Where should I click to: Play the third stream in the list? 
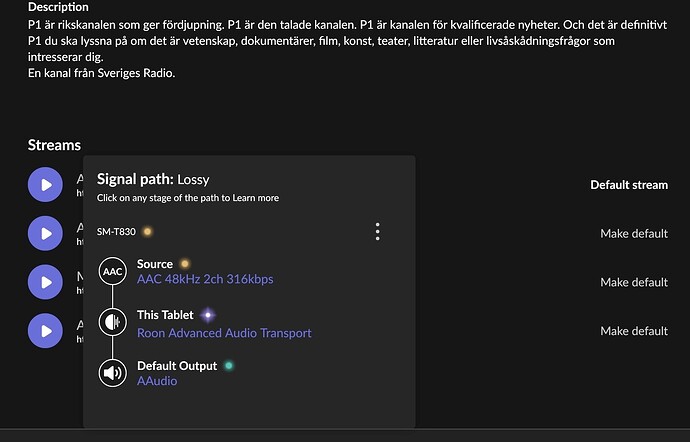[44, 282]
